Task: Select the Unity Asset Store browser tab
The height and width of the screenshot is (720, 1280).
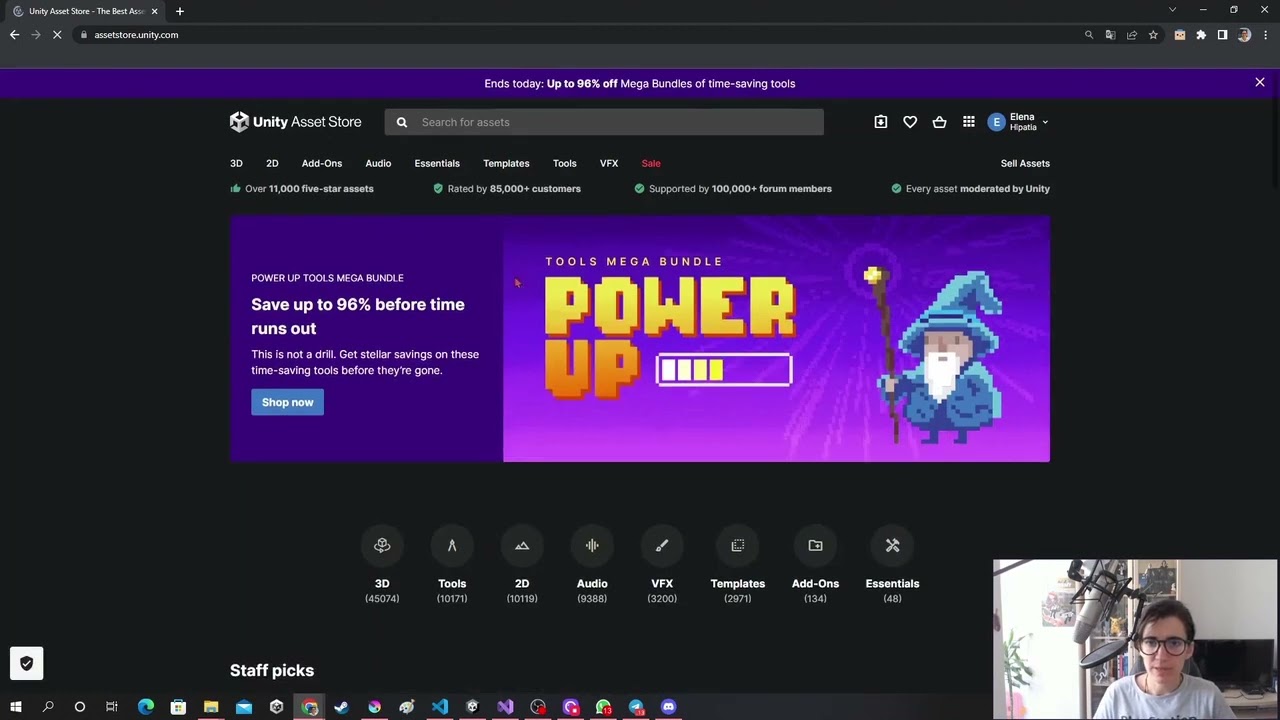Action: [86, 11]
